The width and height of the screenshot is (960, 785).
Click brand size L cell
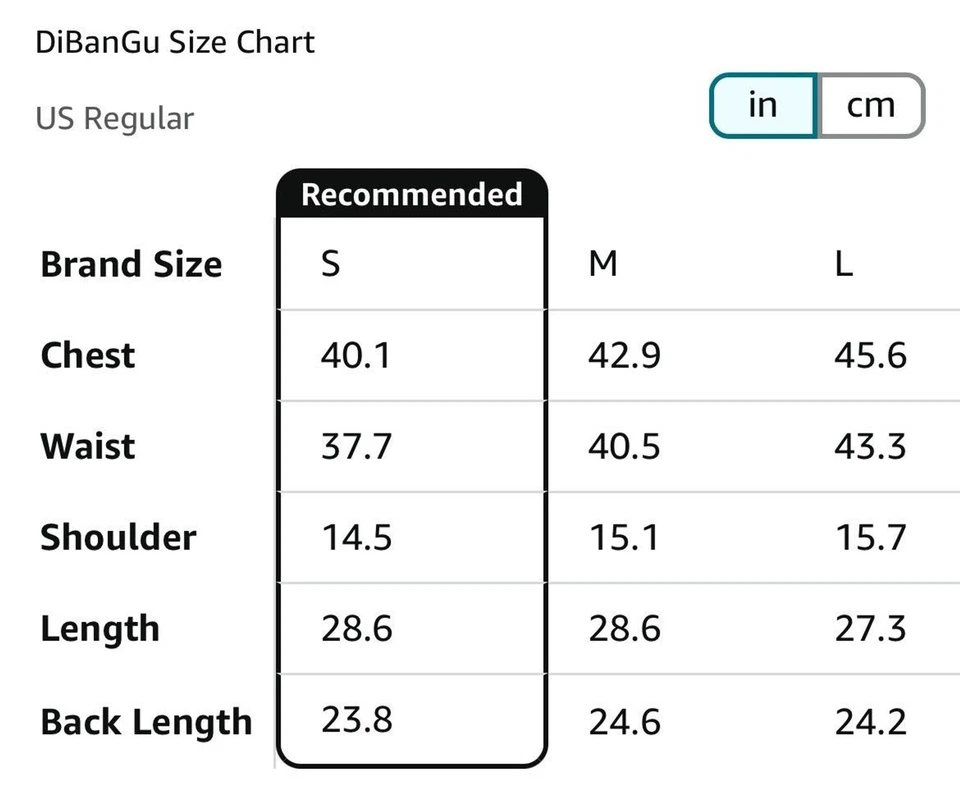pos(844,264)
